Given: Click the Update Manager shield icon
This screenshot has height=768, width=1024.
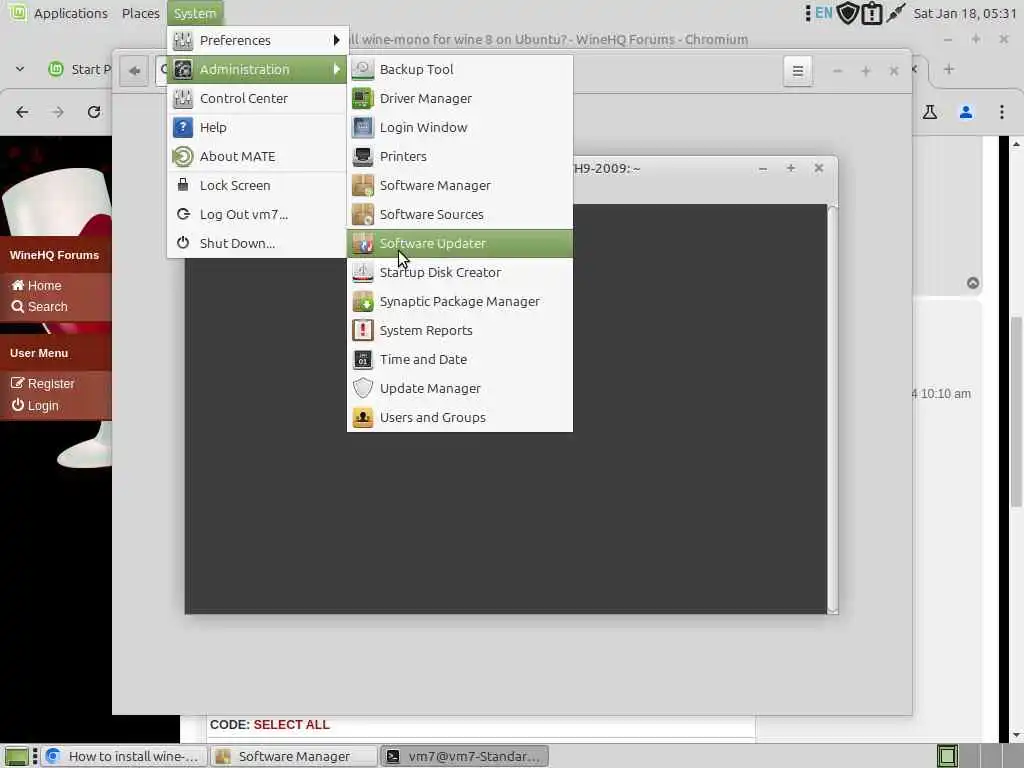Looking at the screenshot, I should (362, 388).
